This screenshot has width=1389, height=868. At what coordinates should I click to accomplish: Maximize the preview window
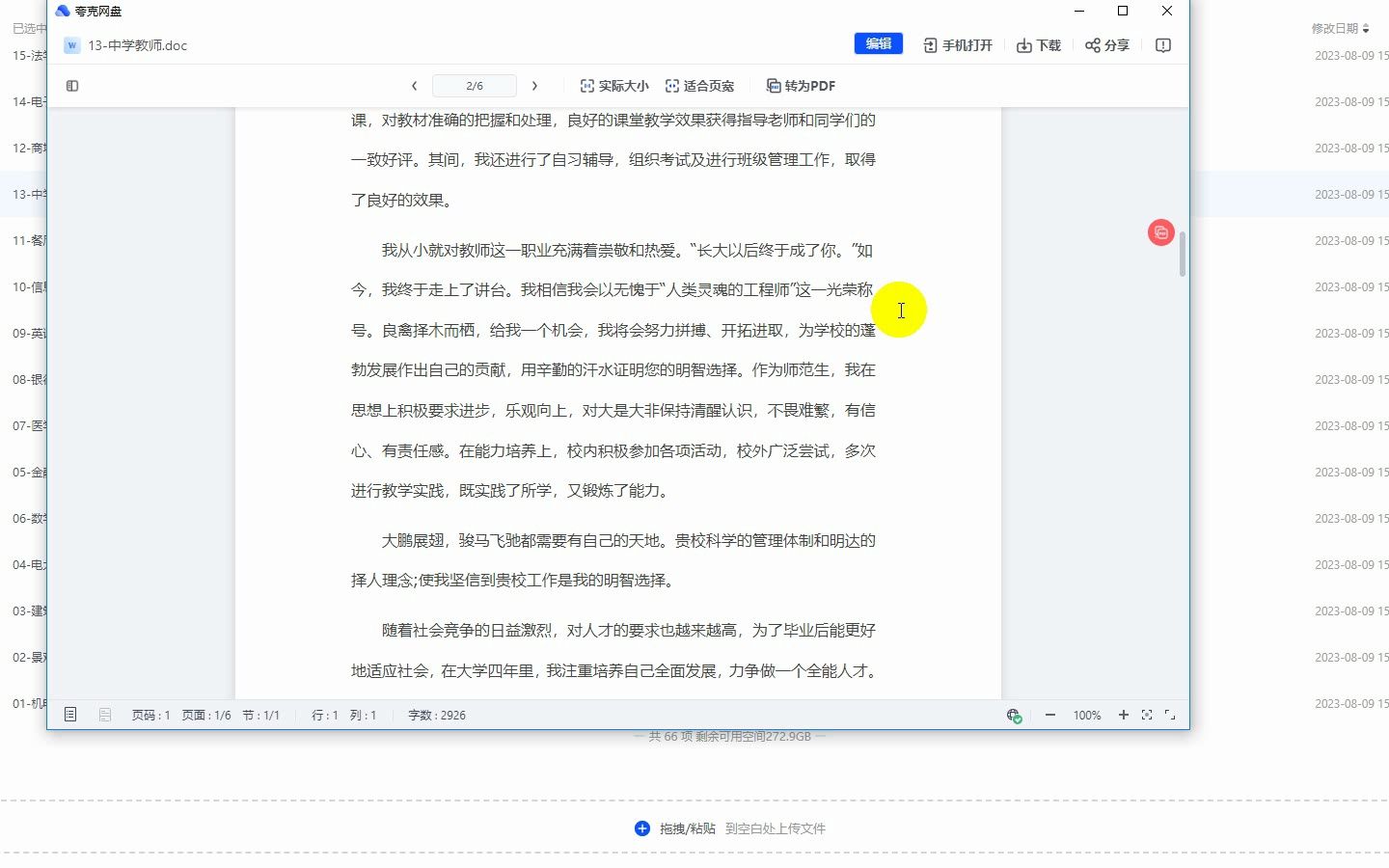tap(1123, 11)
